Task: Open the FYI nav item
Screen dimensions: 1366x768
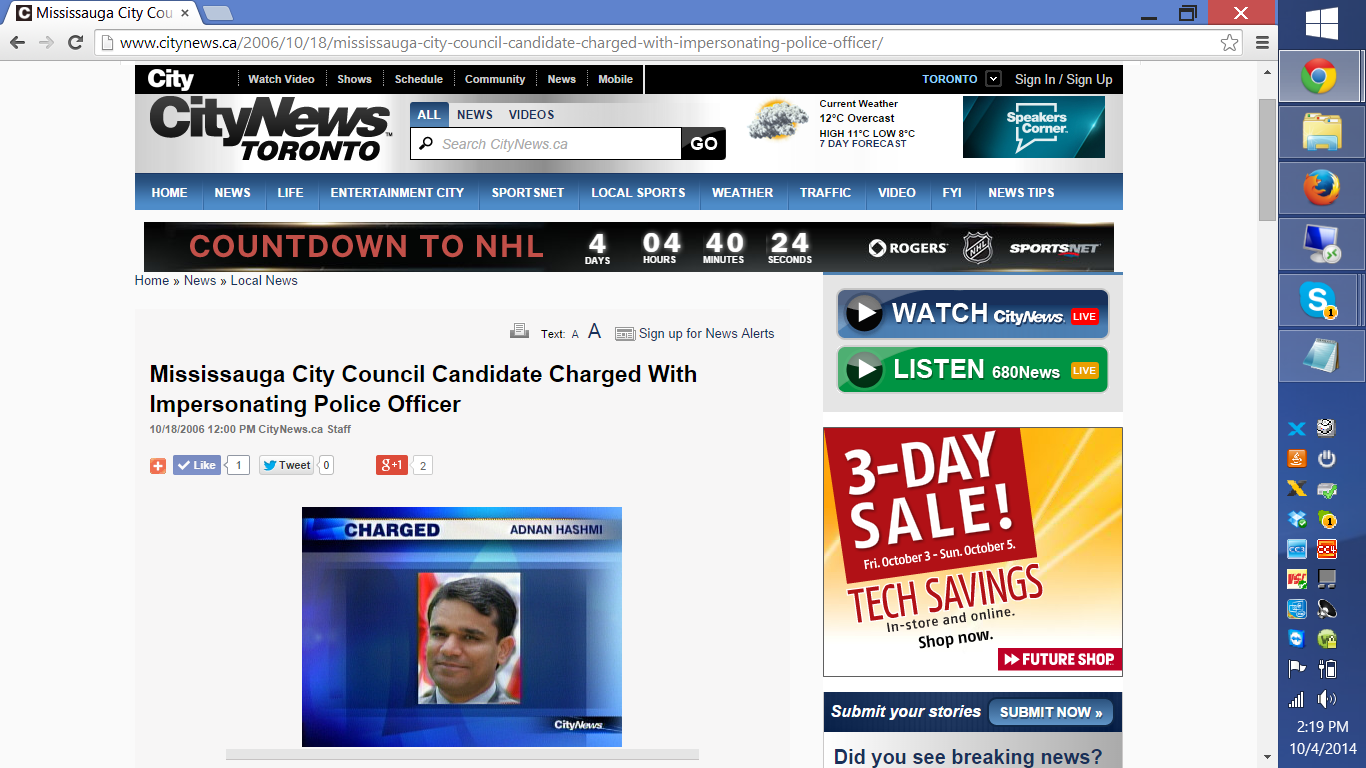Action: 952,192
